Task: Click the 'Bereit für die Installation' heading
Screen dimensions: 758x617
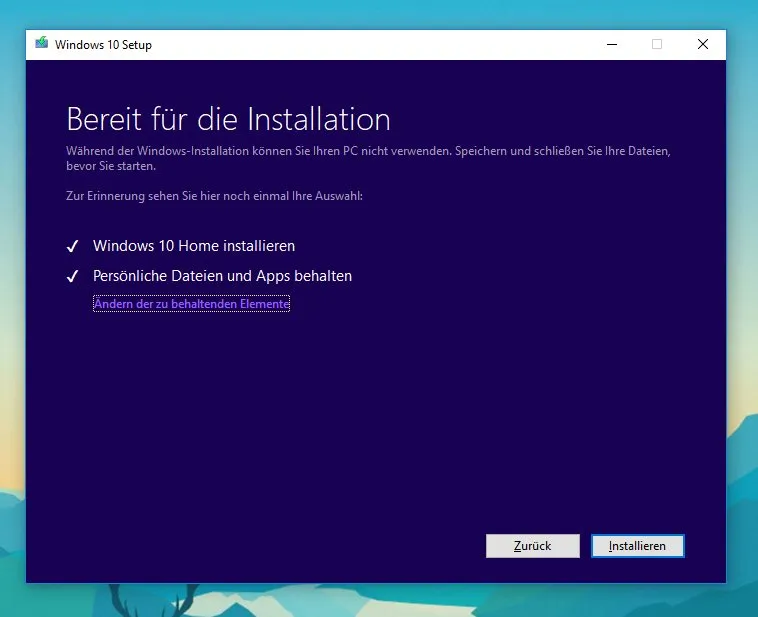Action: click(228, 119)
